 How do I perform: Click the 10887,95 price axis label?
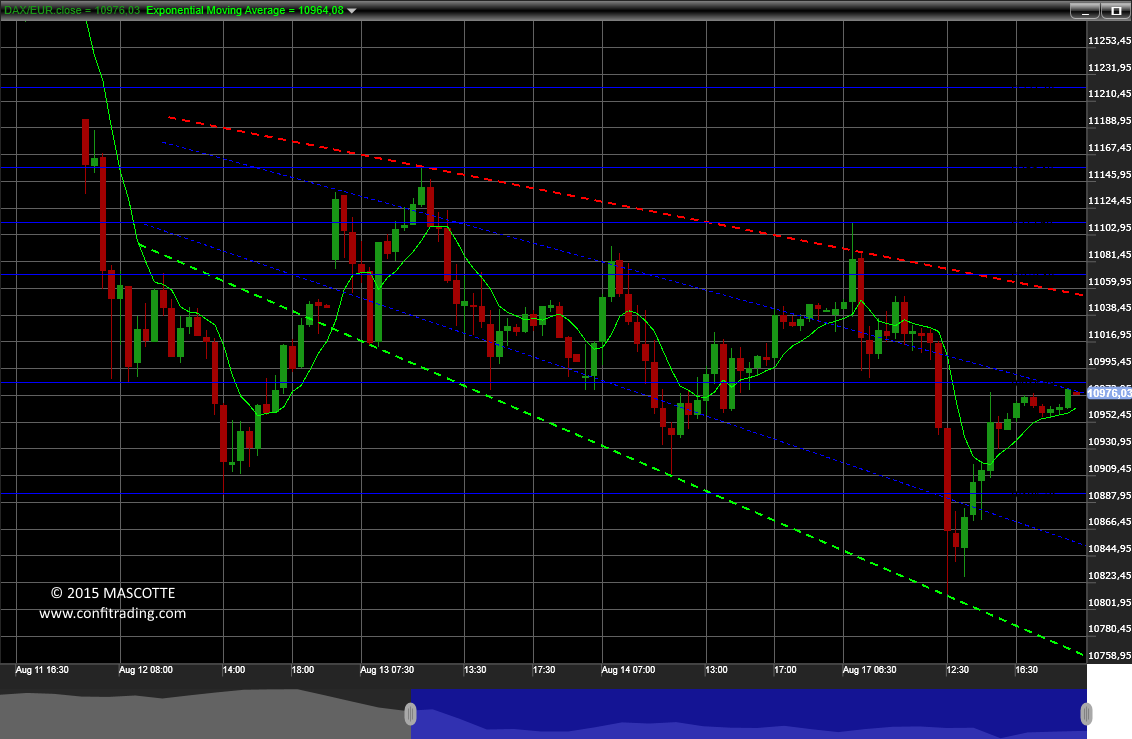[x=1110, y=496]
